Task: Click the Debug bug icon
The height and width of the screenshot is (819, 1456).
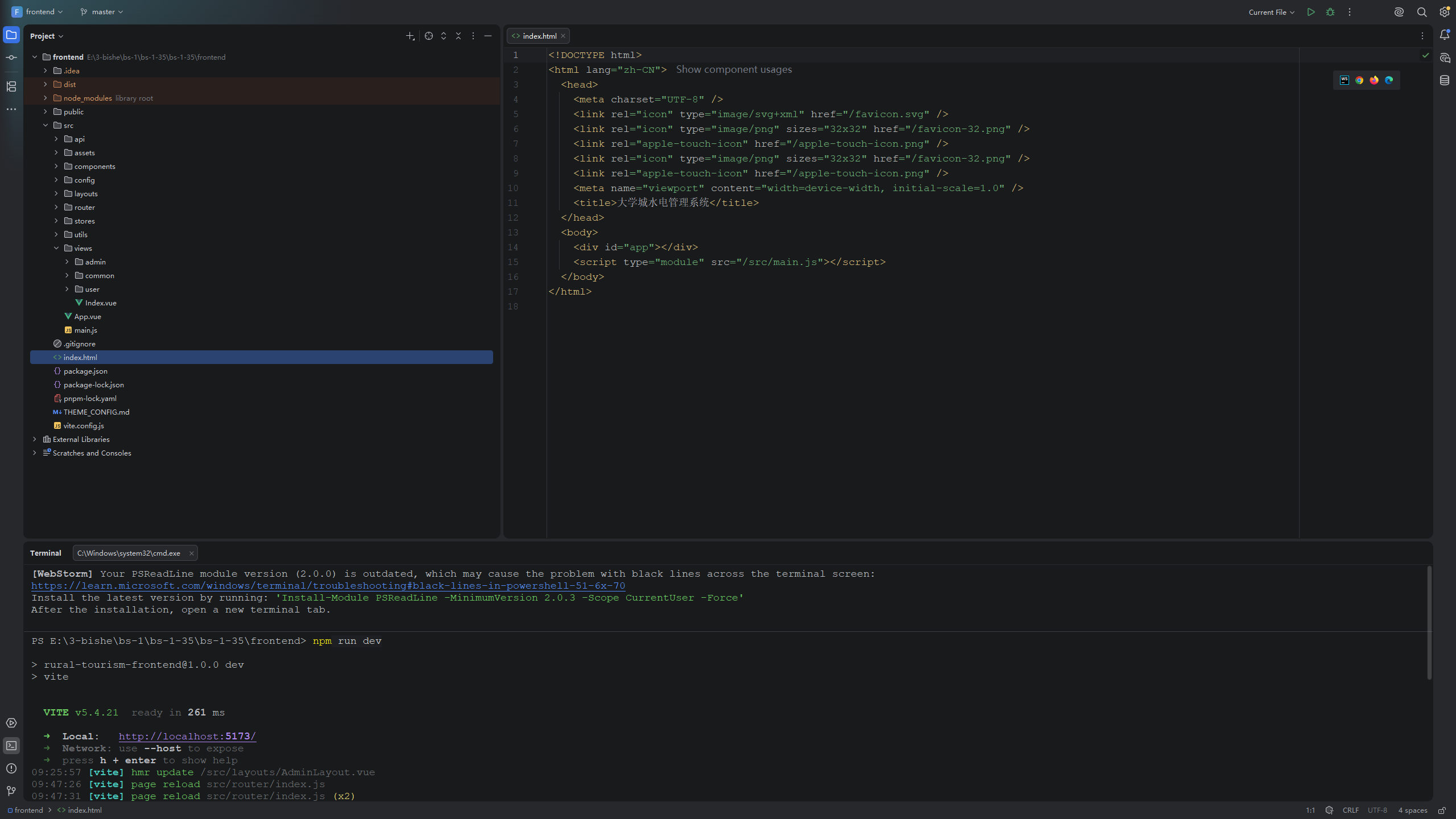Action: point(1330,12)
